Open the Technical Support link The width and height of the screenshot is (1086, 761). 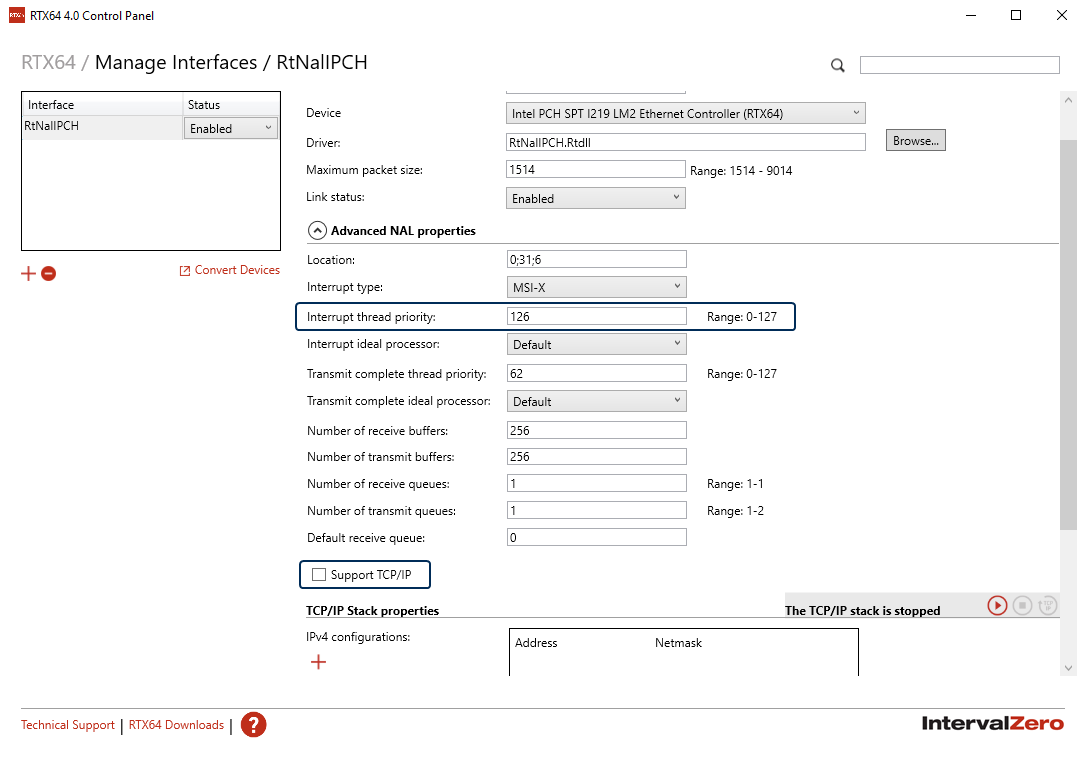tap(68, 725)
